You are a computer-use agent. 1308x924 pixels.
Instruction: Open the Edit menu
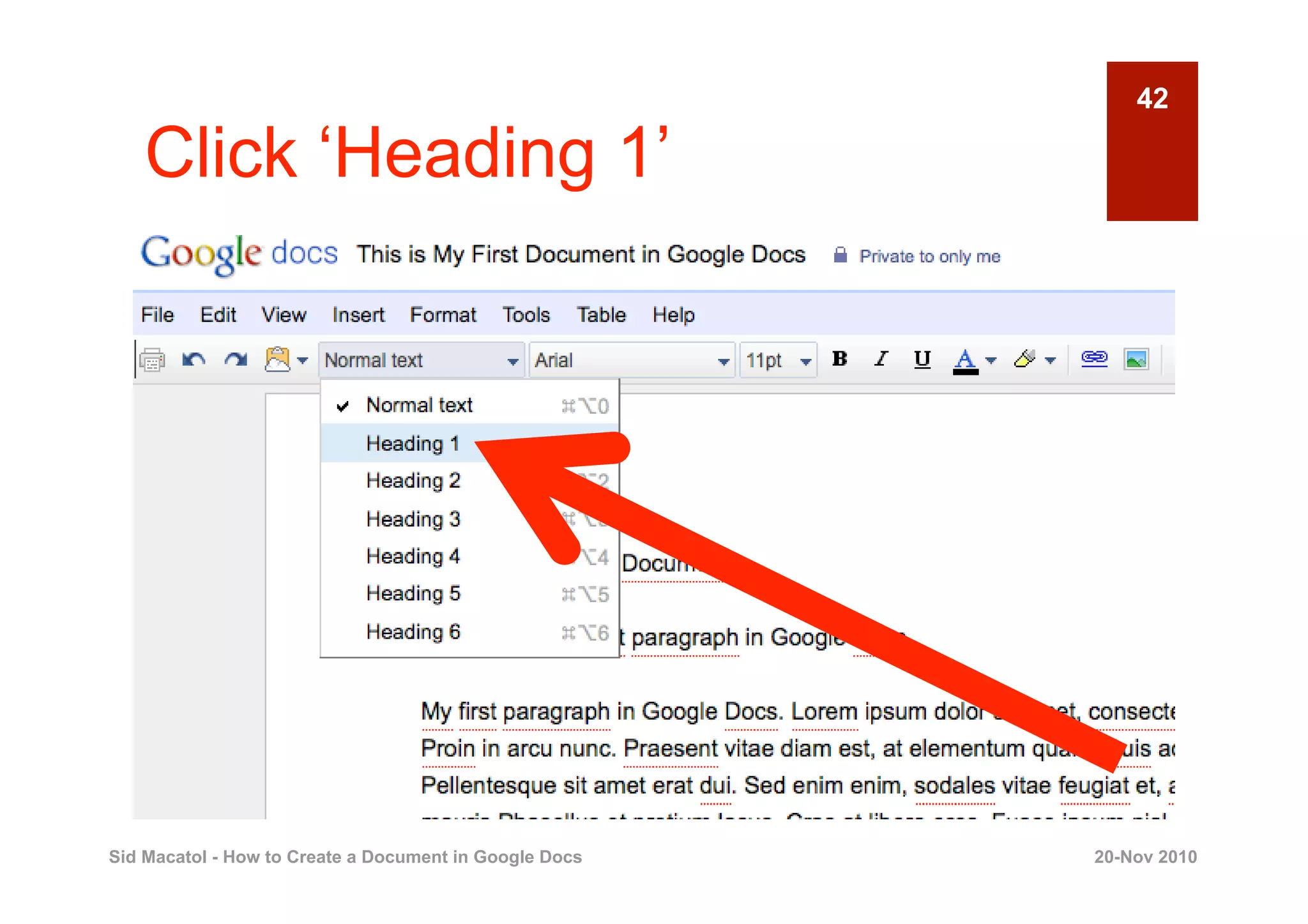pos(218,315)
